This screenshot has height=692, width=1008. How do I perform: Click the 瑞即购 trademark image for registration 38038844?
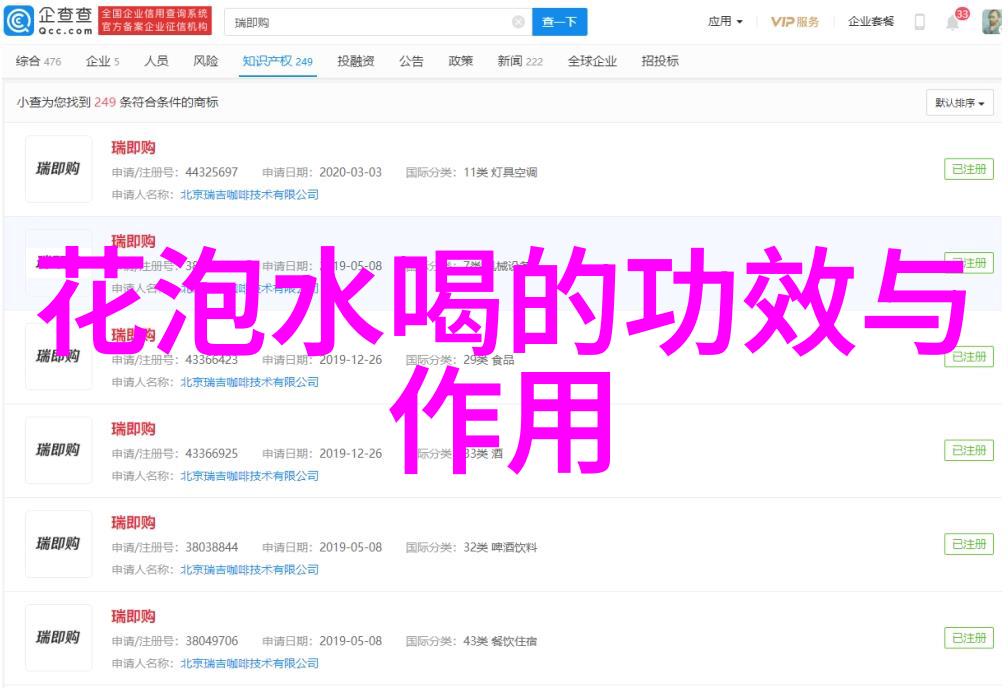point(58,544)
